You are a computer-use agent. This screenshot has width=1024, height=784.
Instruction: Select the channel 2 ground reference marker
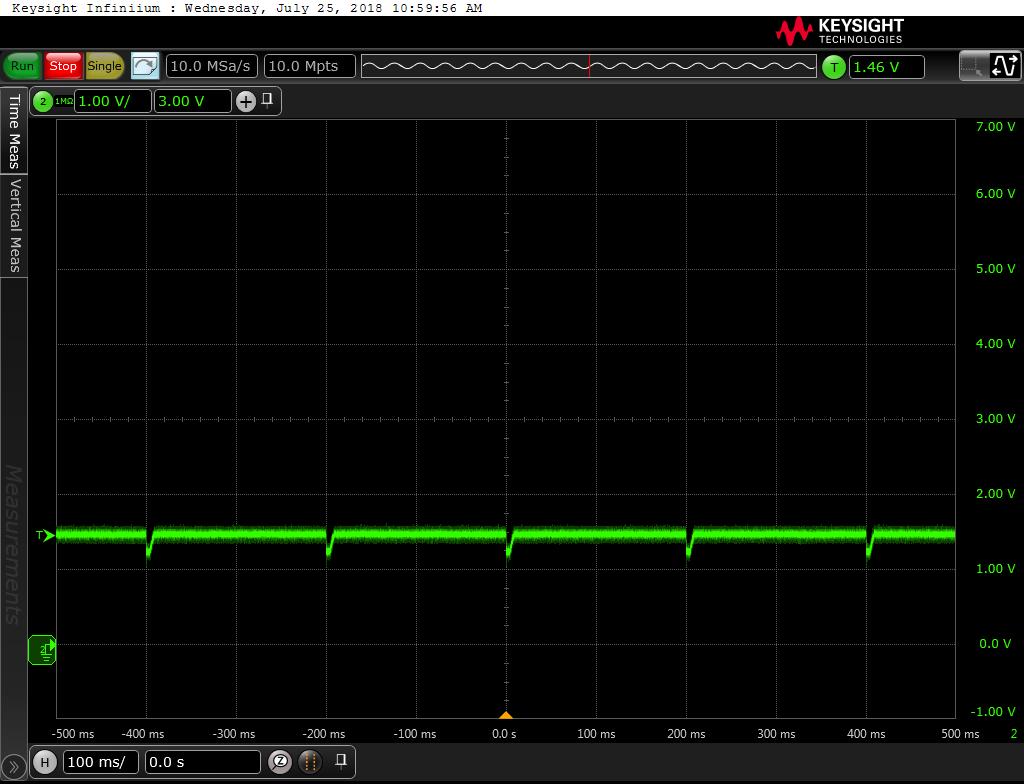[42, 649]
